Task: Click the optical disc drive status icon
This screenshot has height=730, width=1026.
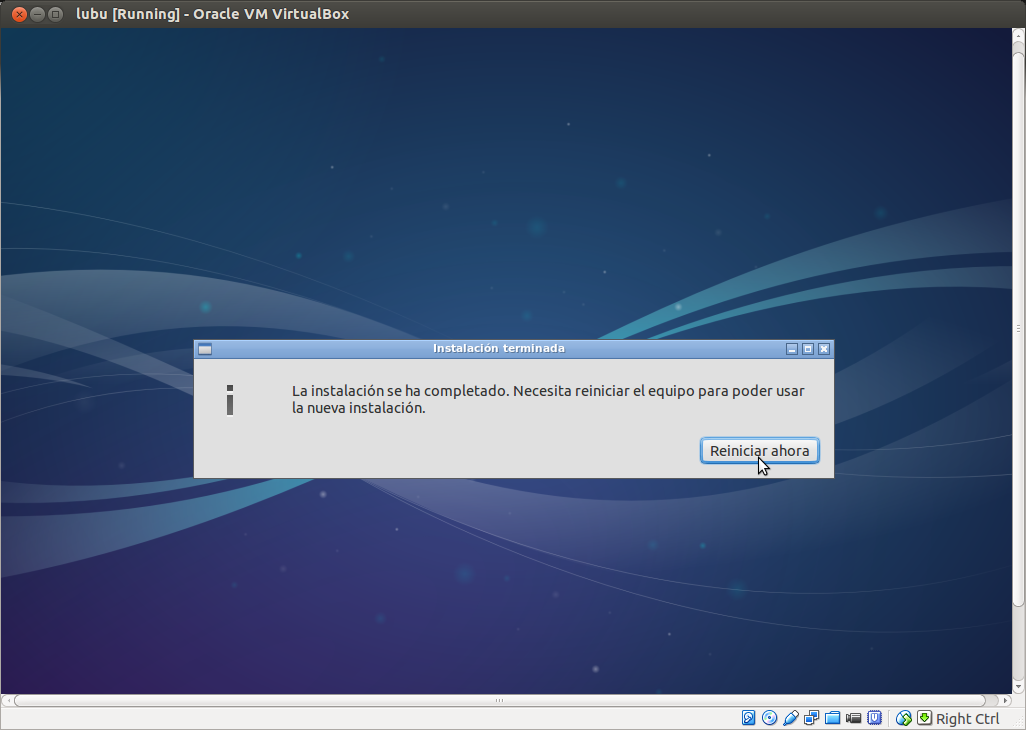Action: click(769, 718)
